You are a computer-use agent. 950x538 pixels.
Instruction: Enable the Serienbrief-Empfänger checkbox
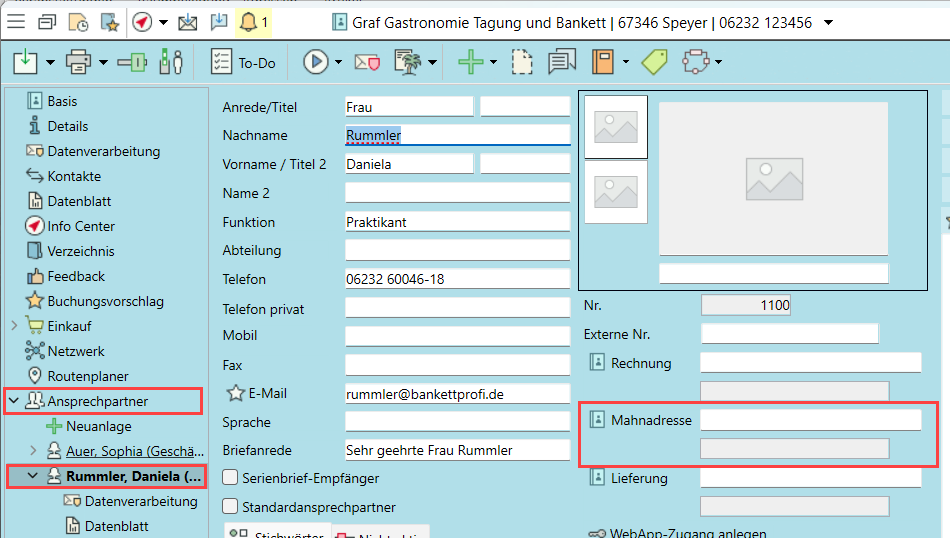[231, 478]
